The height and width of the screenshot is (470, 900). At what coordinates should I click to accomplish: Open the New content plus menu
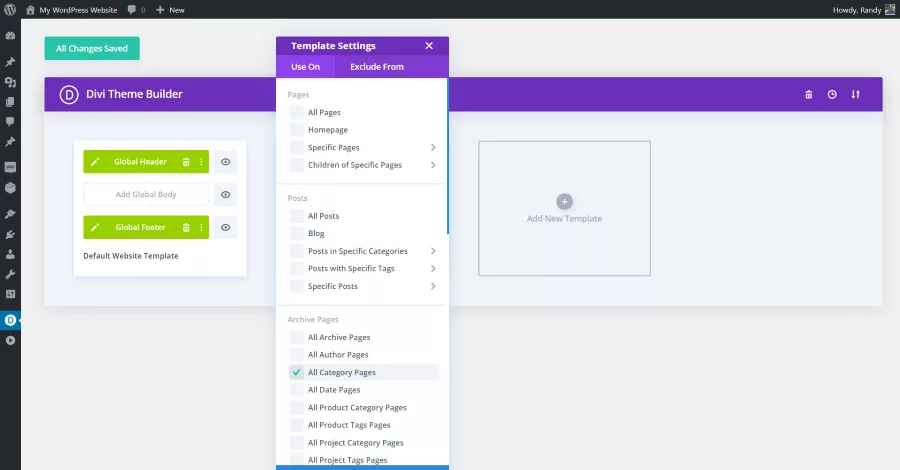coord(170,10)
